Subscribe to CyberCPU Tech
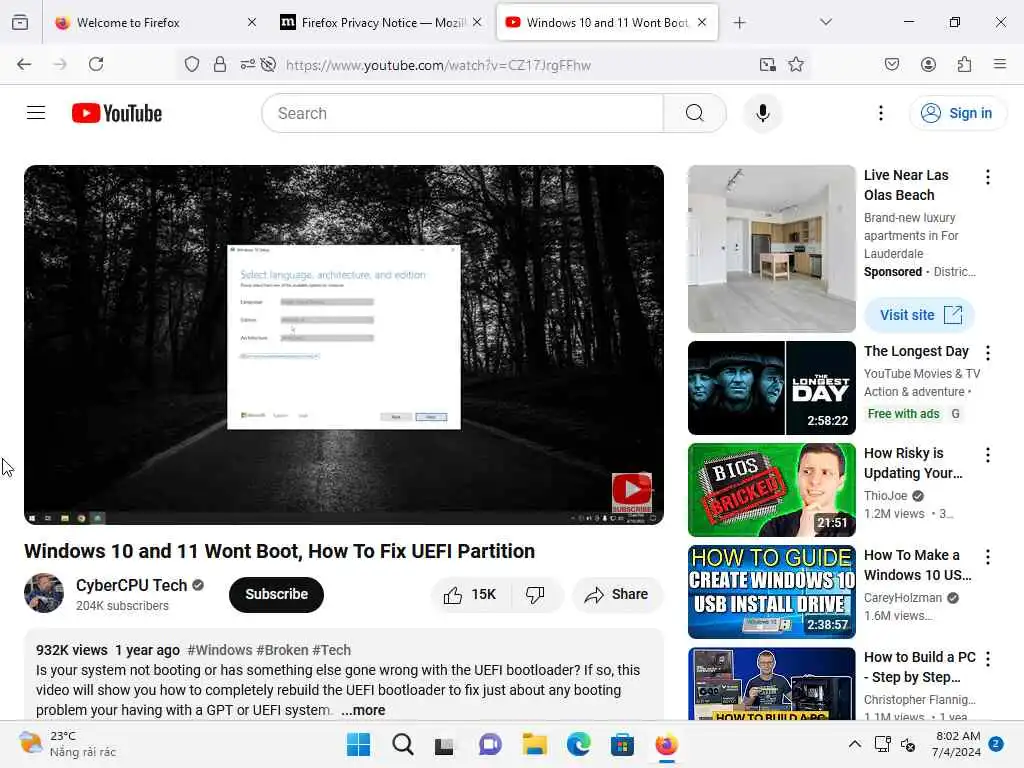Screen dimensions: 1024x768 click(x=276, y=594)
